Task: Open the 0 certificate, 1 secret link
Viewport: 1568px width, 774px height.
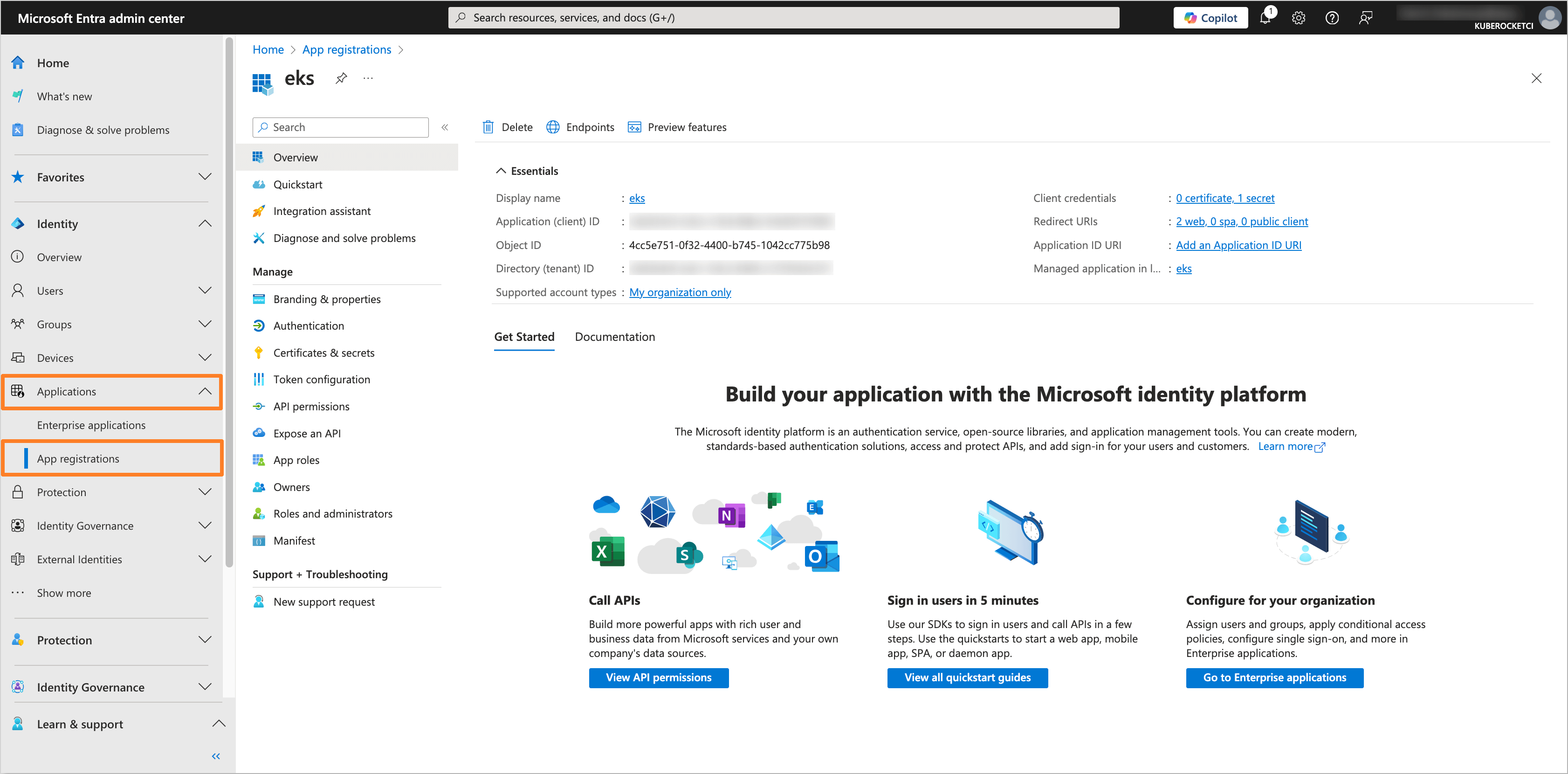Action: (1224, 198)
